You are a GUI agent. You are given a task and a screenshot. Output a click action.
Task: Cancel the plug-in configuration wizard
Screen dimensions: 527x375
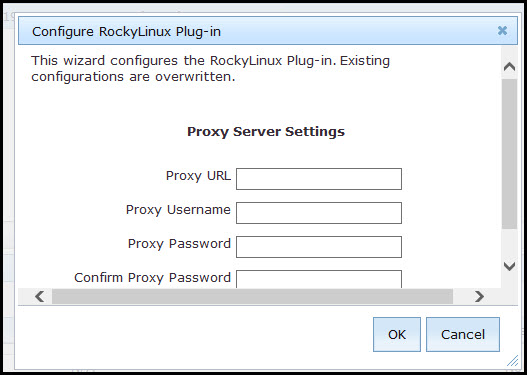463,334
